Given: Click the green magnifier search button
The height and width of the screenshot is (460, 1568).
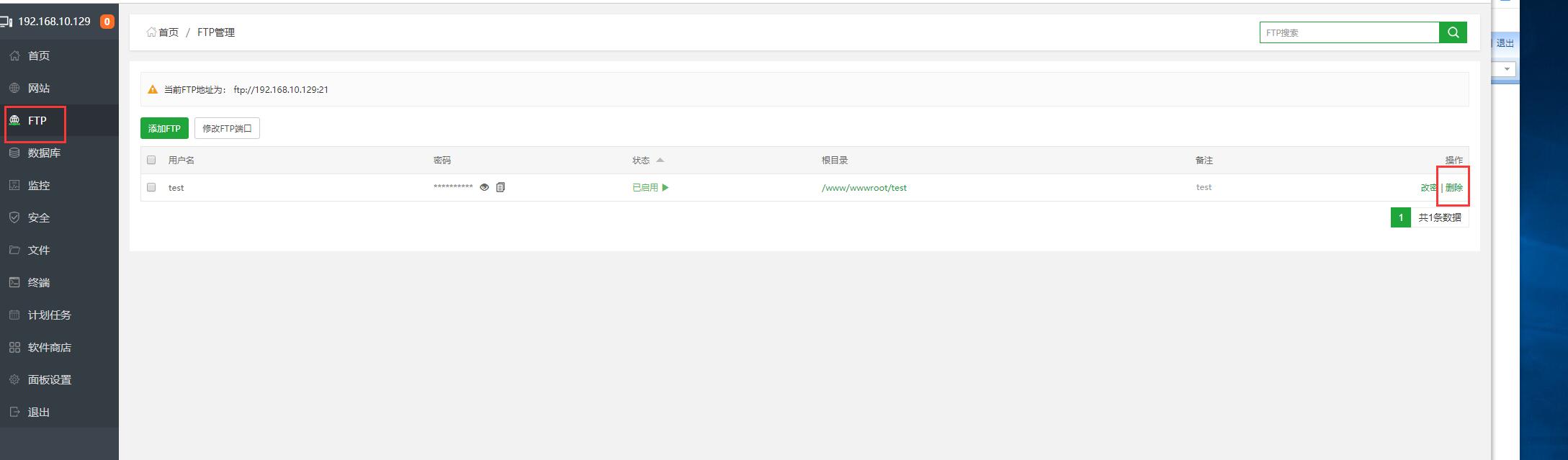Looking at the screenshot, I should click(1453, 32).
